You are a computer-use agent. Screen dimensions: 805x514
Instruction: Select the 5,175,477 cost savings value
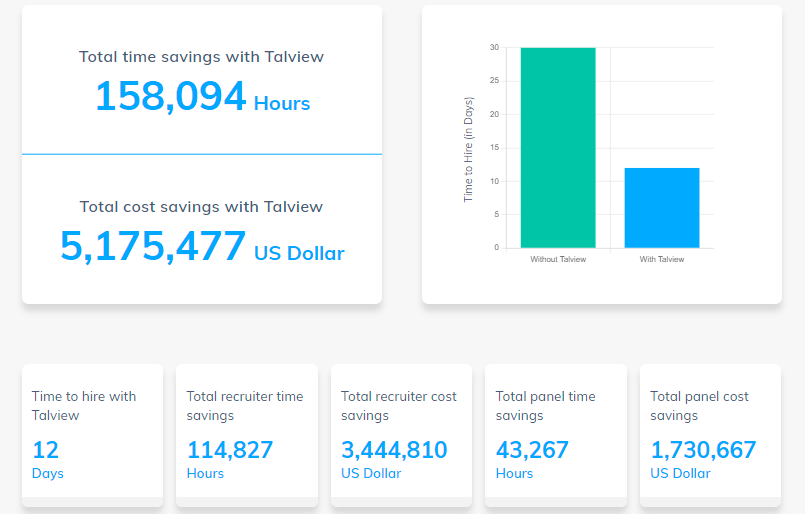point(152,246)
